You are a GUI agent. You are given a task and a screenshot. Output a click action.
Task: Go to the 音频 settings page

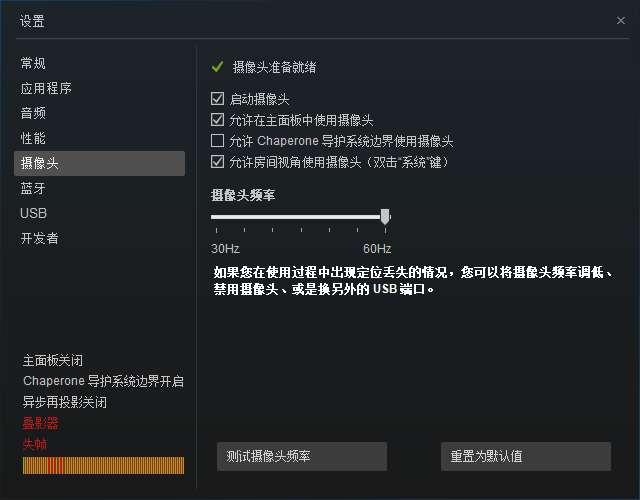pos(33,113)
